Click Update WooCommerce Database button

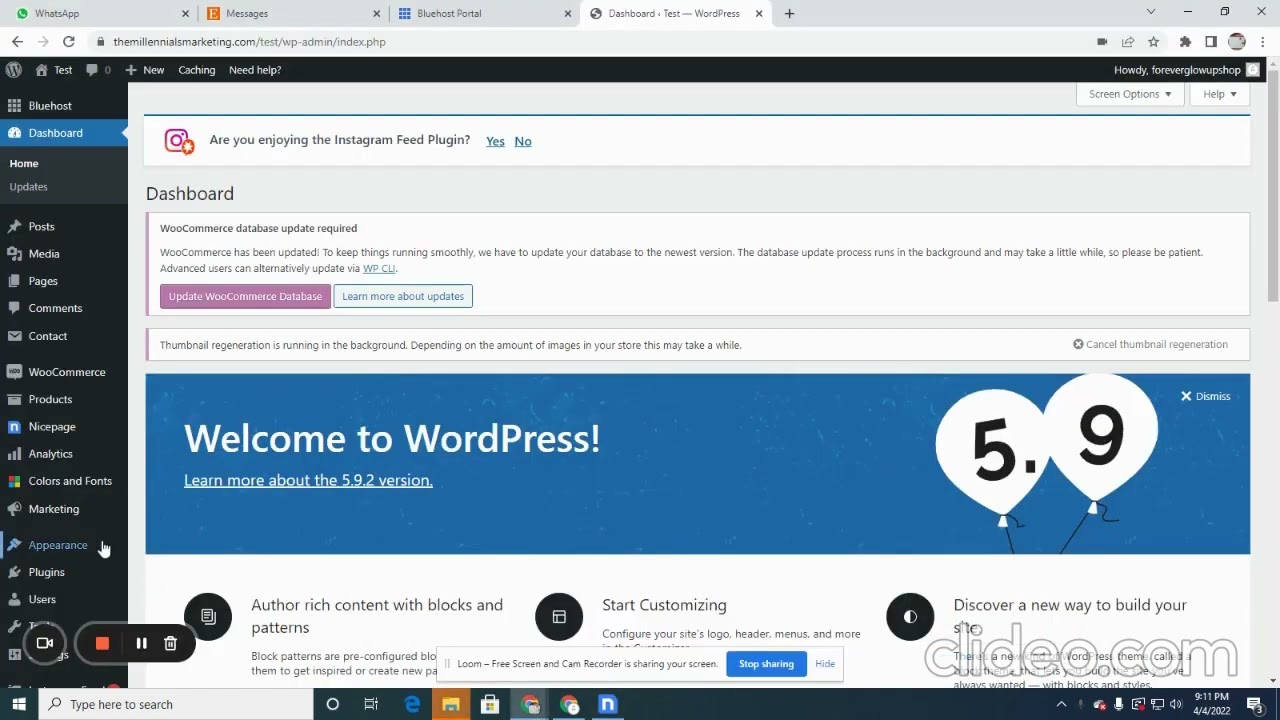pyautogui.click(x=245, y=297)
